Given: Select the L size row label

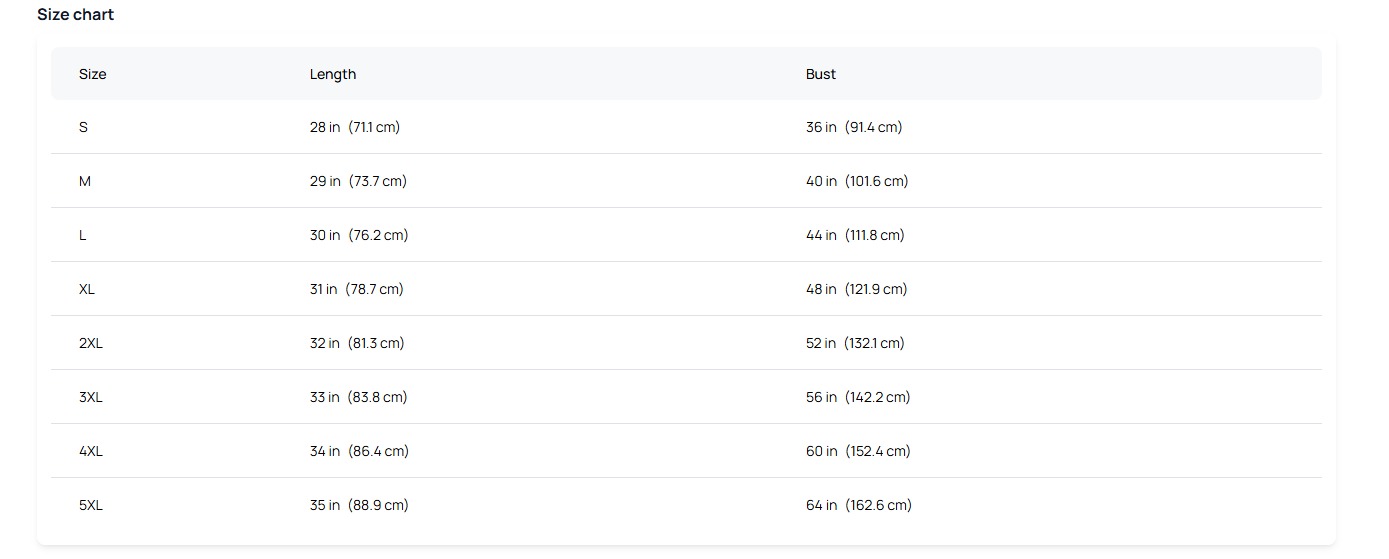Looking at the screenshot, I should coord(83,235).
